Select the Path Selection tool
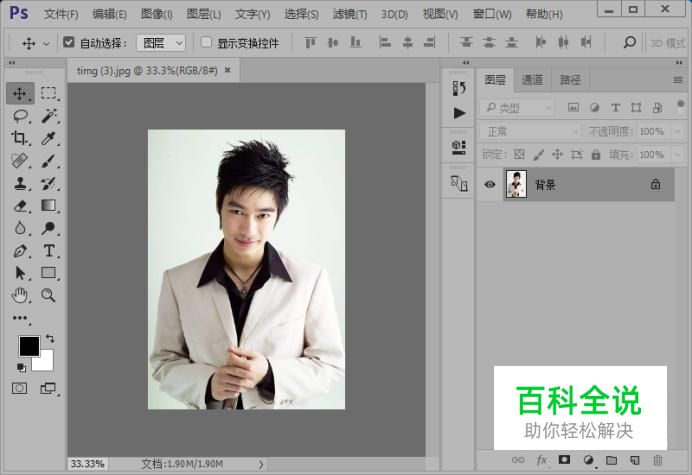692x475 pixels. tap(20, 273)
